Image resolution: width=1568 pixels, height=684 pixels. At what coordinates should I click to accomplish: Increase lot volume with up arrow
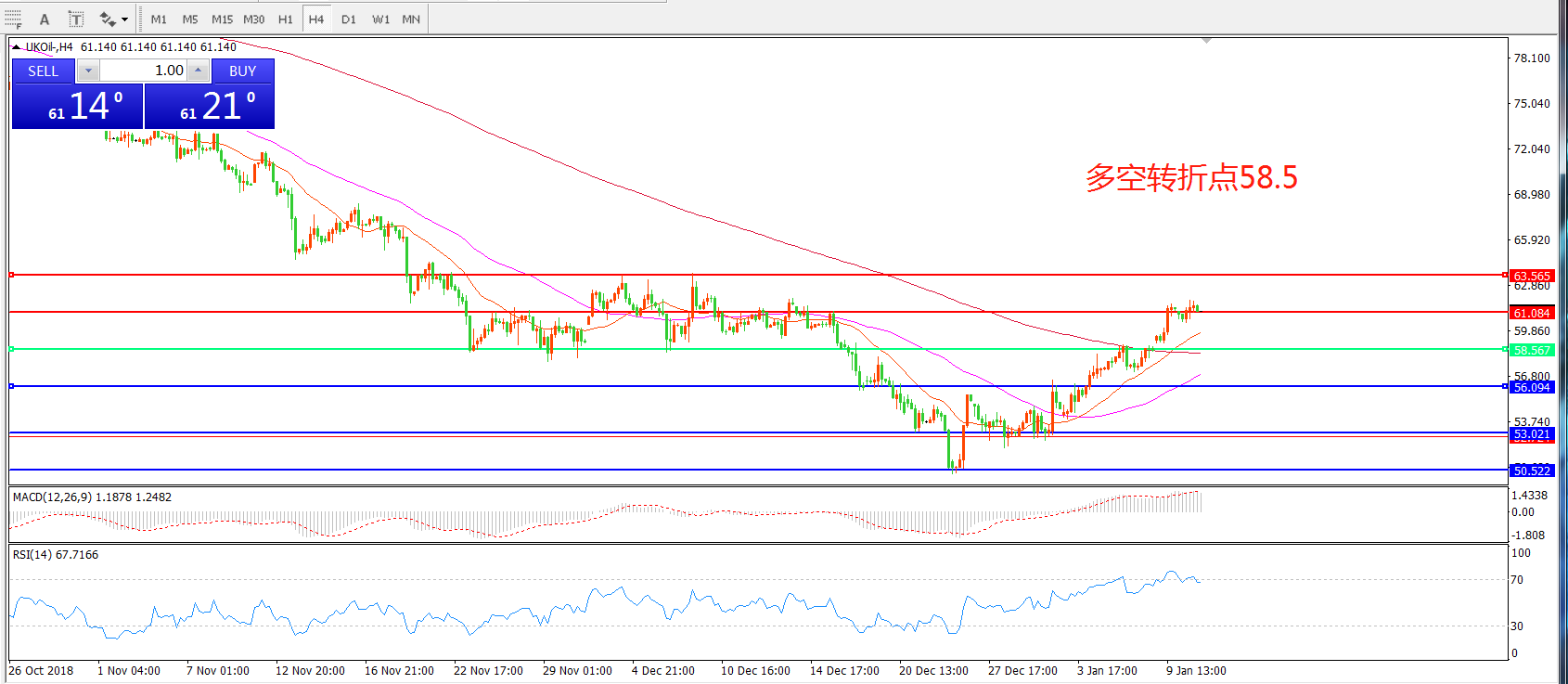[198, 71]
